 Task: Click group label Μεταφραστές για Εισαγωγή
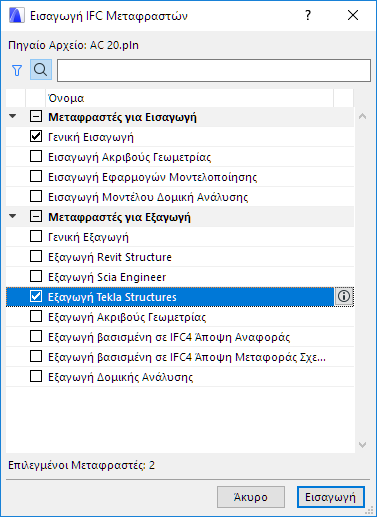(122, 117)
